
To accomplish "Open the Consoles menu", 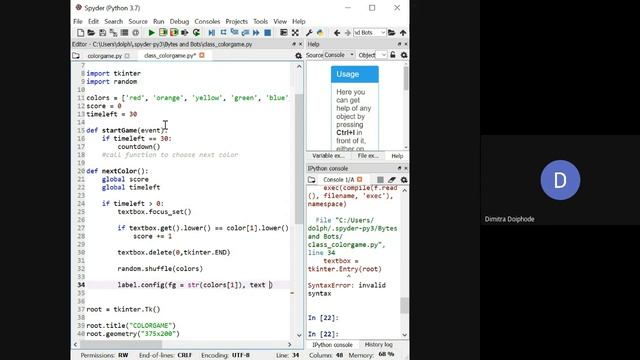I will [x=207, y=21].
